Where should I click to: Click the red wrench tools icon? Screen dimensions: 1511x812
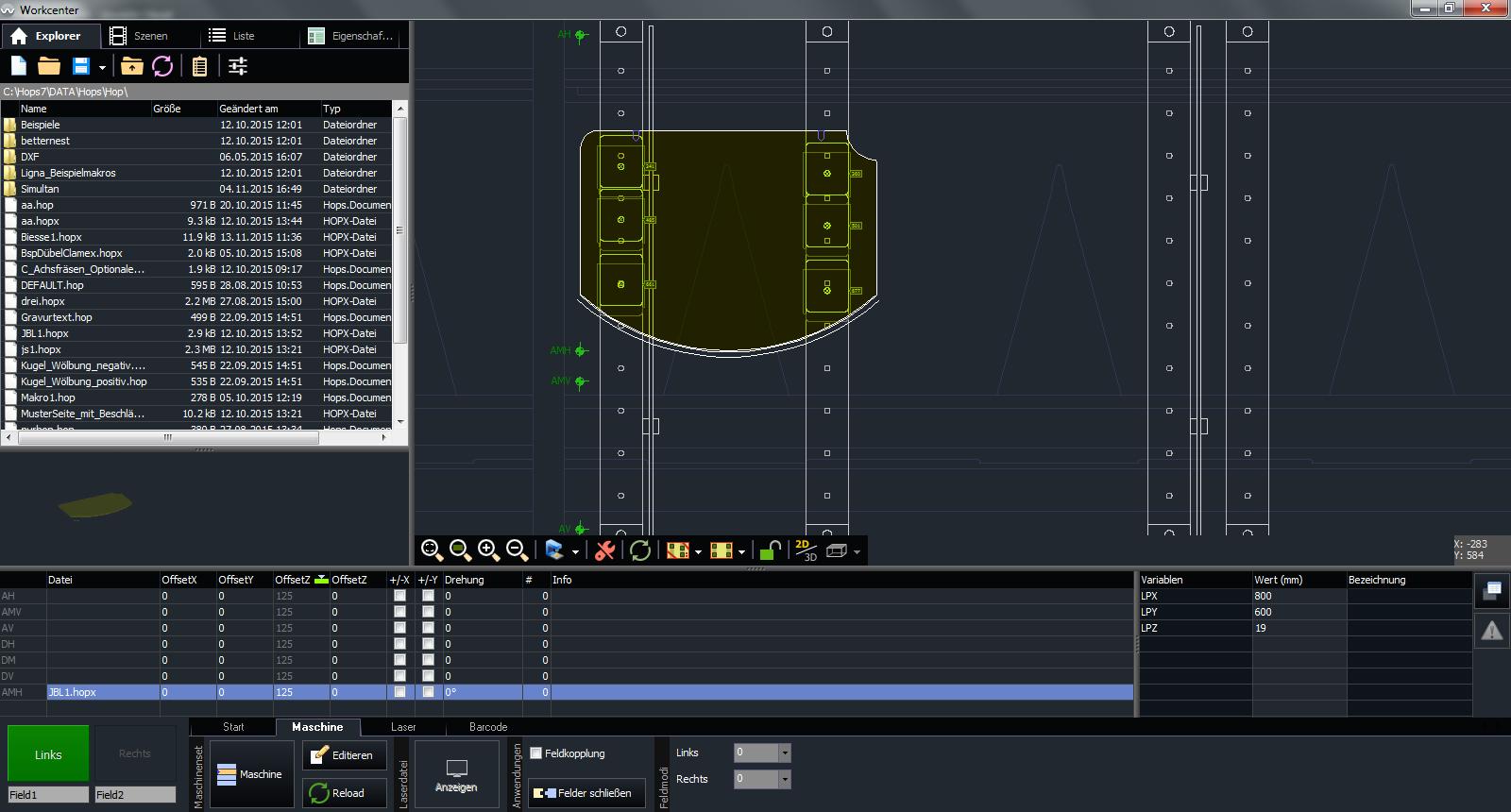point(605,550)
